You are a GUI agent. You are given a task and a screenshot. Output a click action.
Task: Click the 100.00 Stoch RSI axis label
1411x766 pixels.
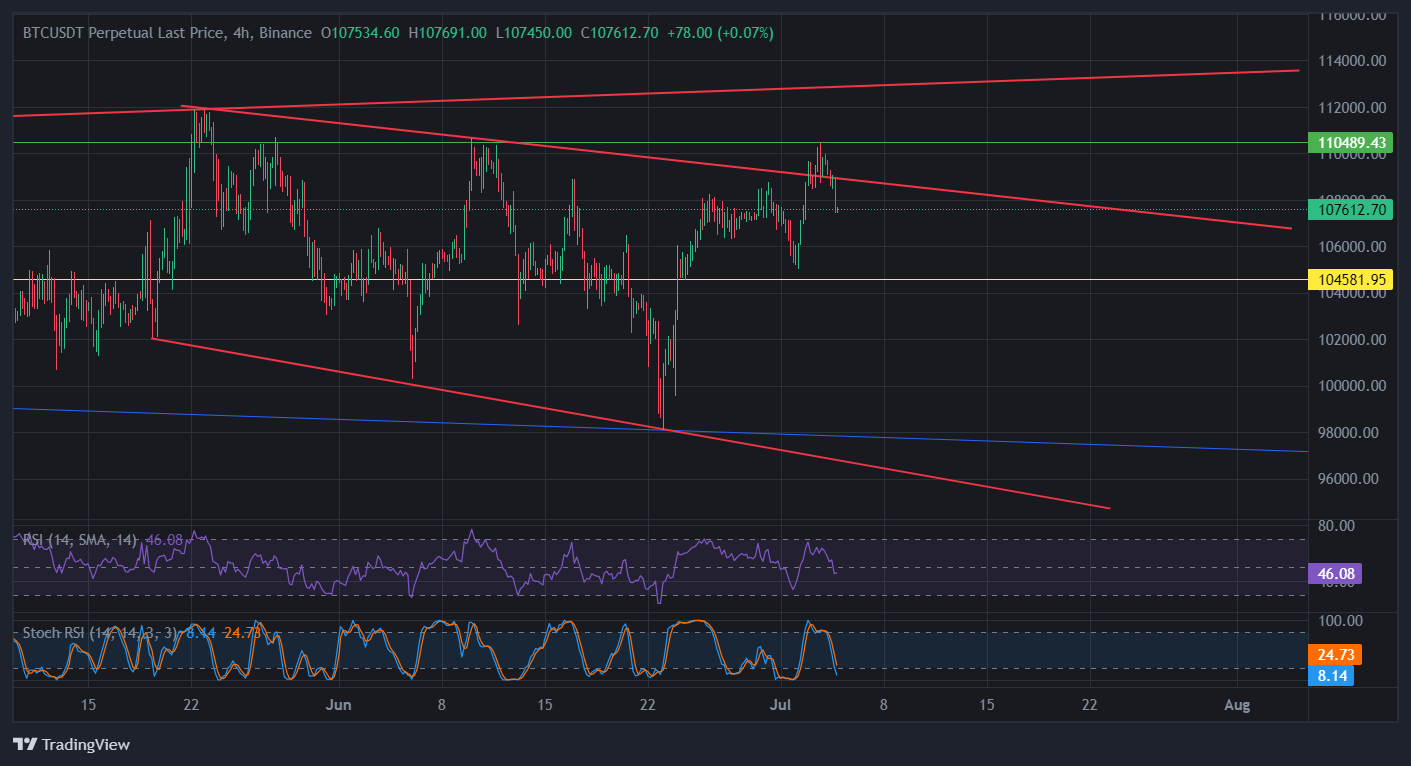click(1340, 620)
